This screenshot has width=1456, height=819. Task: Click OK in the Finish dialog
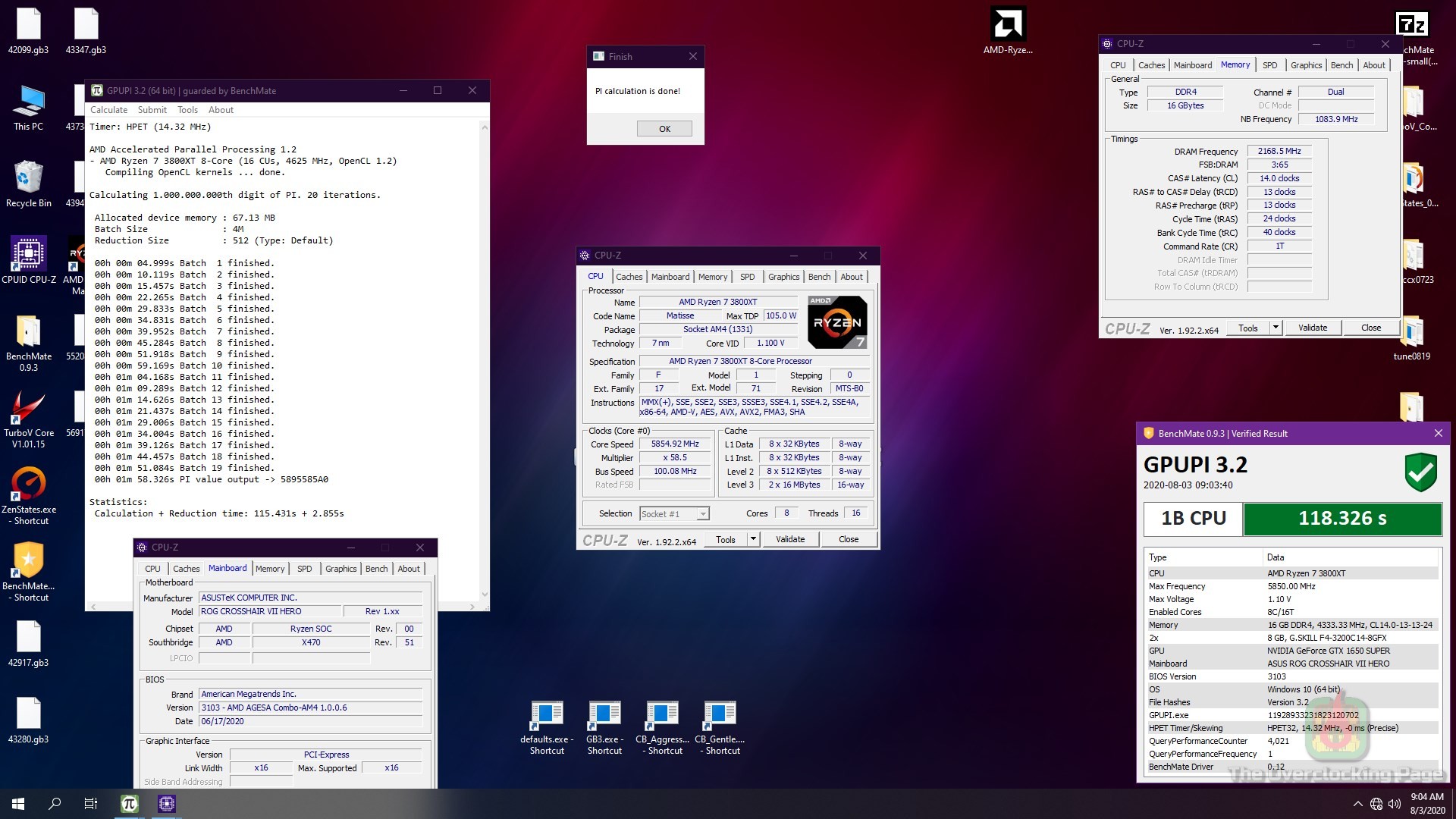pyautogui.click(x=664, y=129)
